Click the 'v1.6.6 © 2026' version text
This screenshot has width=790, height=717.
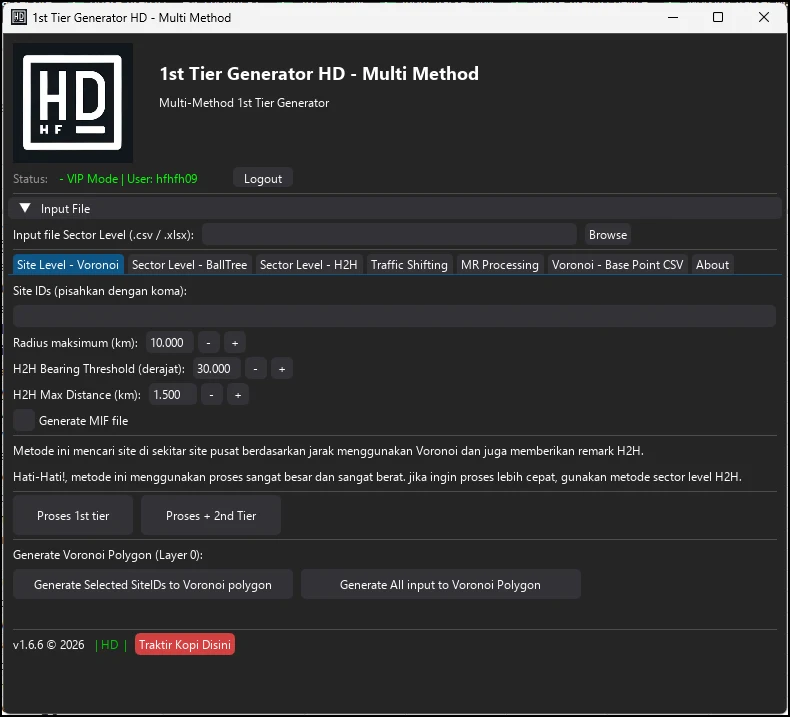point(49,644)
